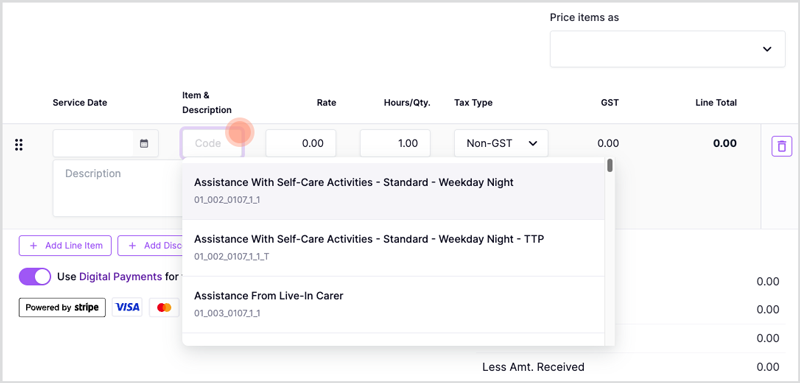
Task: Click the item list scrollbar thumb
Action: click(610, 166)
